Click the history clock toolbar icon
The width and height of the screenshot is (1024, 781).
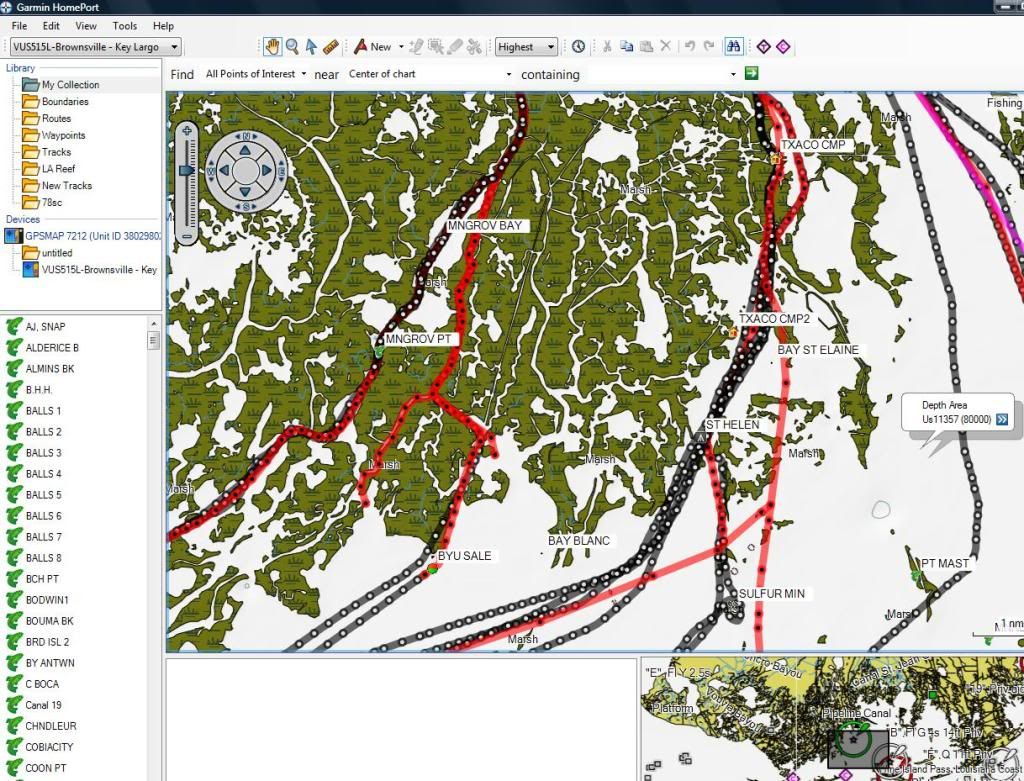[578, 46]
